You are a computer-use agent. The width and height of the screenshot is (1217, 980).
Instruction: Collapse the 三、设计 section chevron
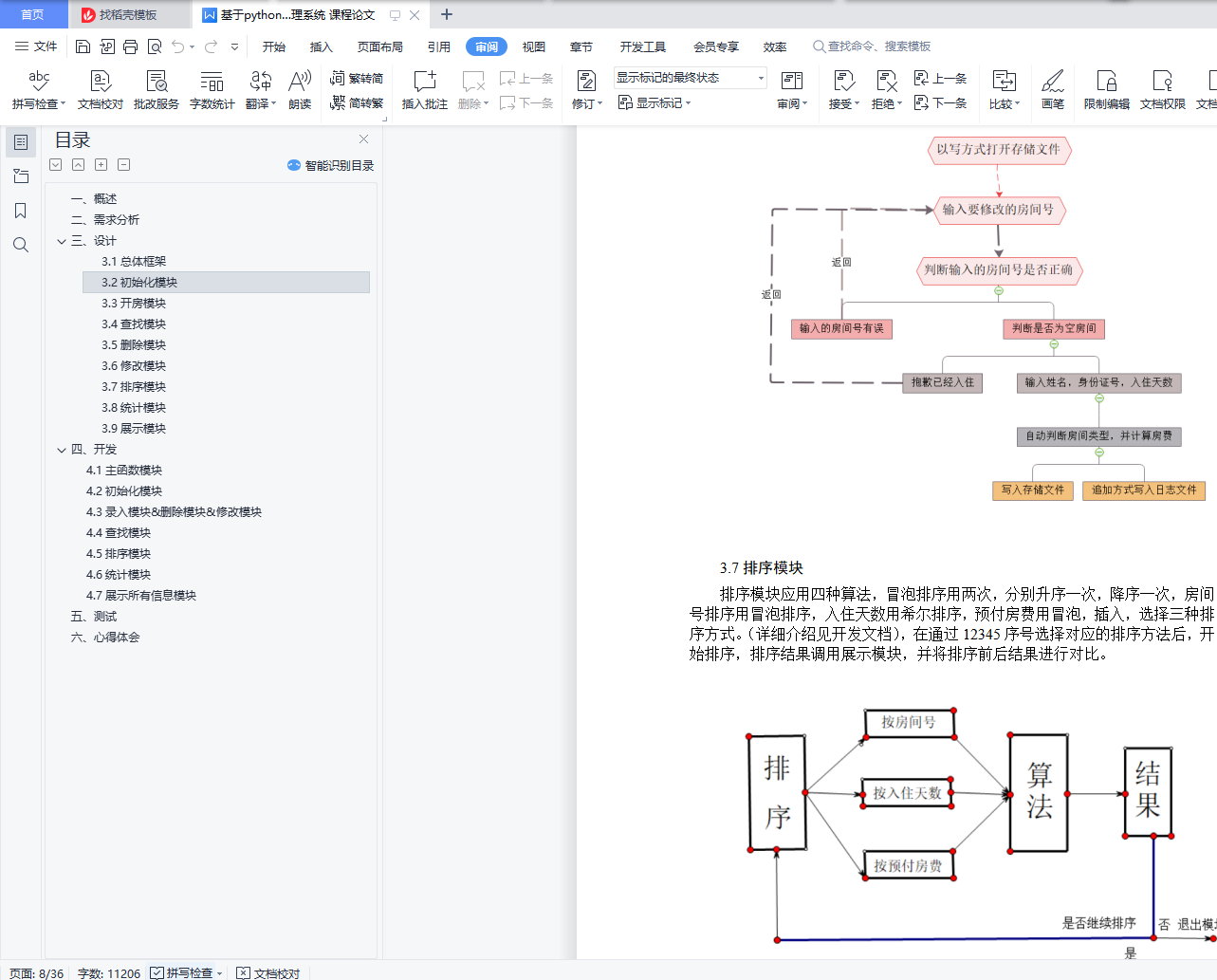[62, 241]
